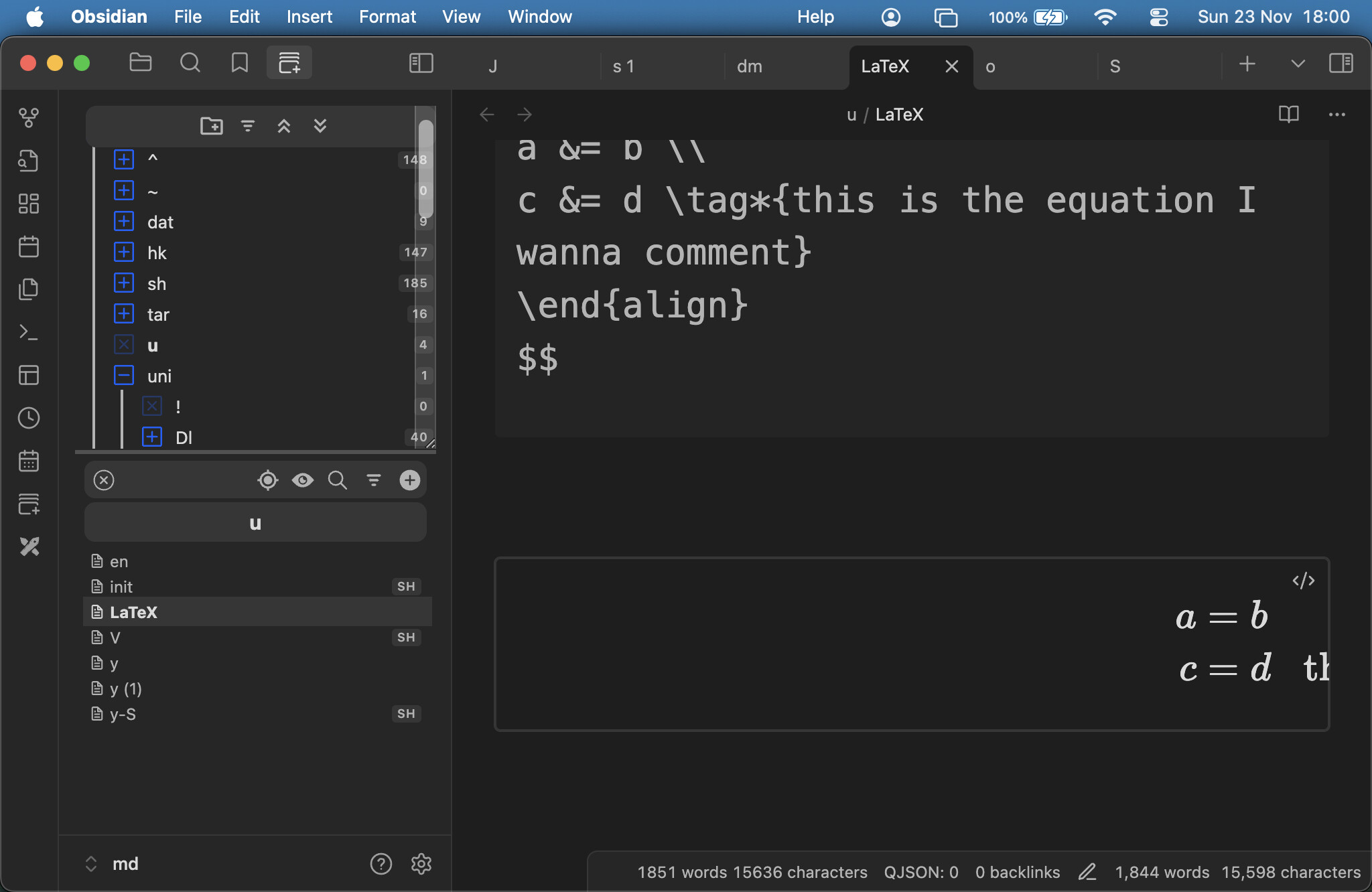Click the new folder icon
This screenshot has width=1372, height=892.
(212, 126)
